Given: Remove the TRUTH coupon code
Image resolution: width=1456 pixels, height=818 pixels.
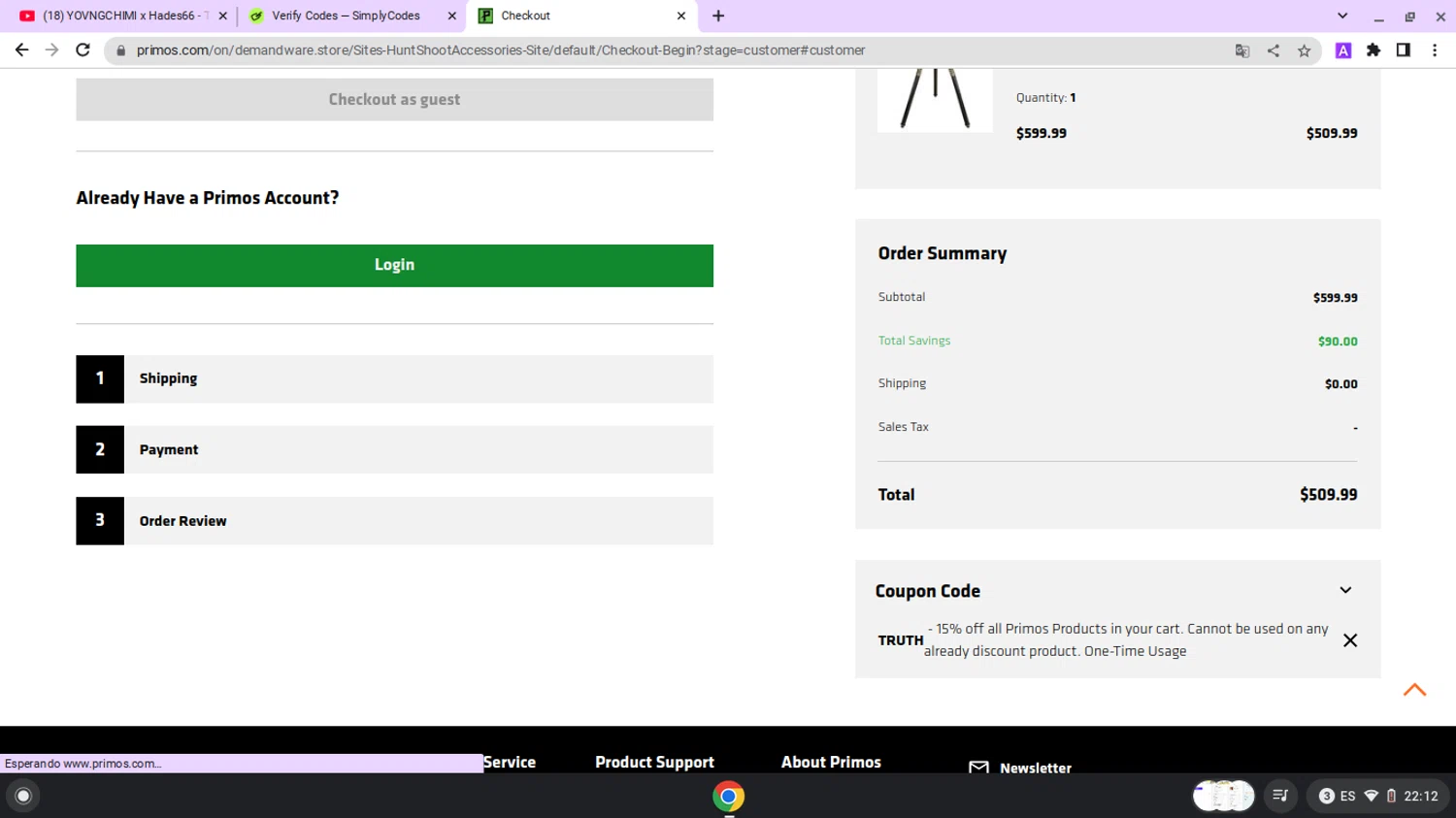Looking at the screenshot, I should coord(1350,640).
